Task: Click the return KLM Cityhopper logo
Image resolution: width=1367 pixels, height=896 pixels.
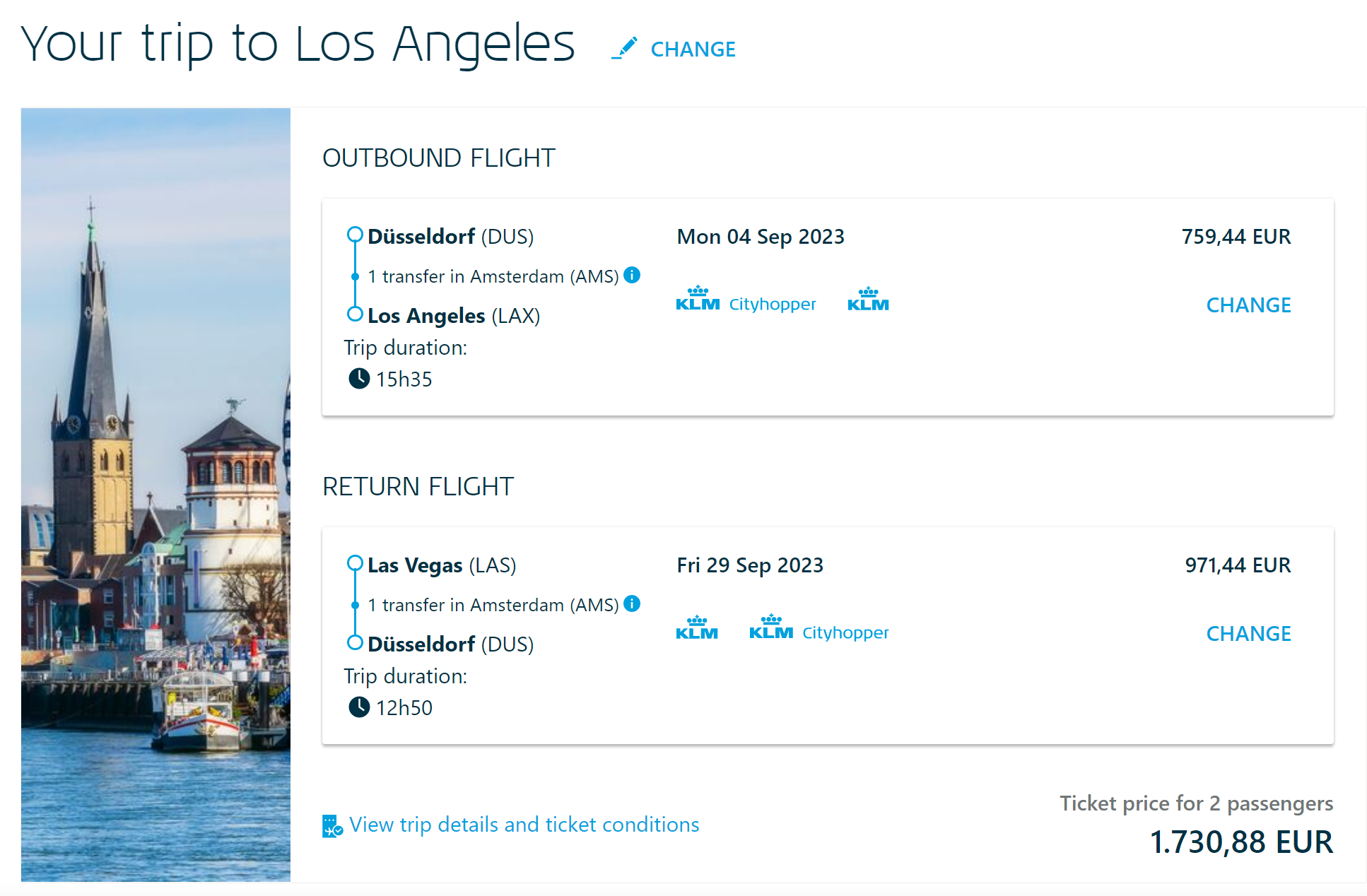Action: click(819, 628)
